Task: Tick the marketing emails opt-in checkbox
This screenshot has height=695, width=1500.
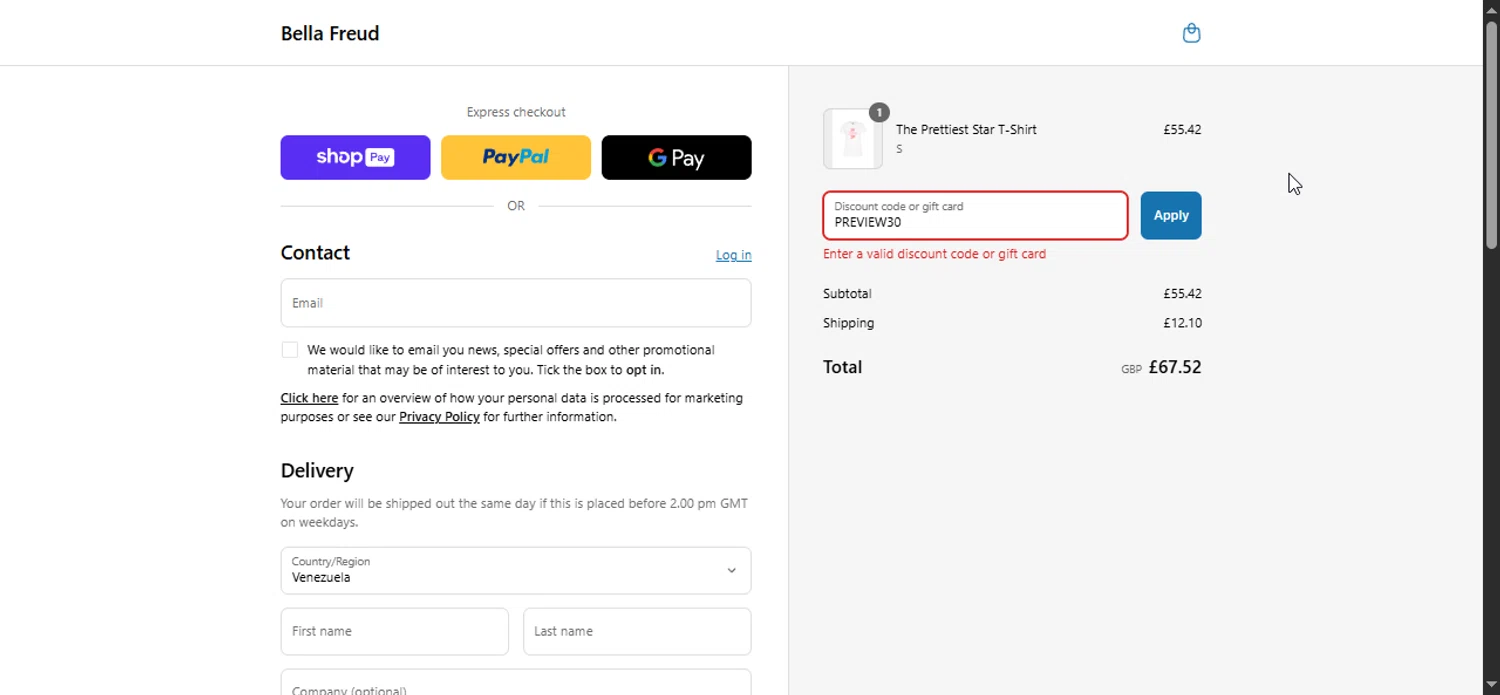Action: pos(290,350)
